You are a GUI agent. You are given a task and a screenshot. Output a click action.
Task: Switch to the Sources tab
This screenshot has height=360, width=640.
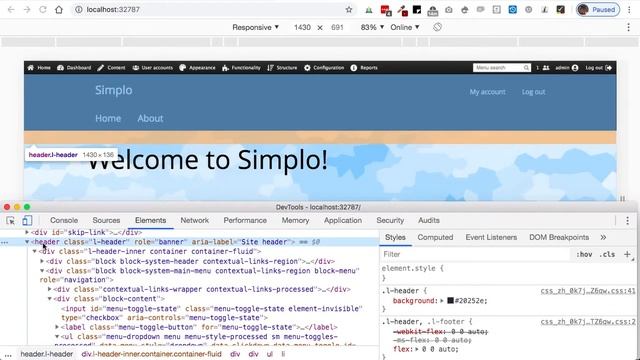(x=106, y=220)
